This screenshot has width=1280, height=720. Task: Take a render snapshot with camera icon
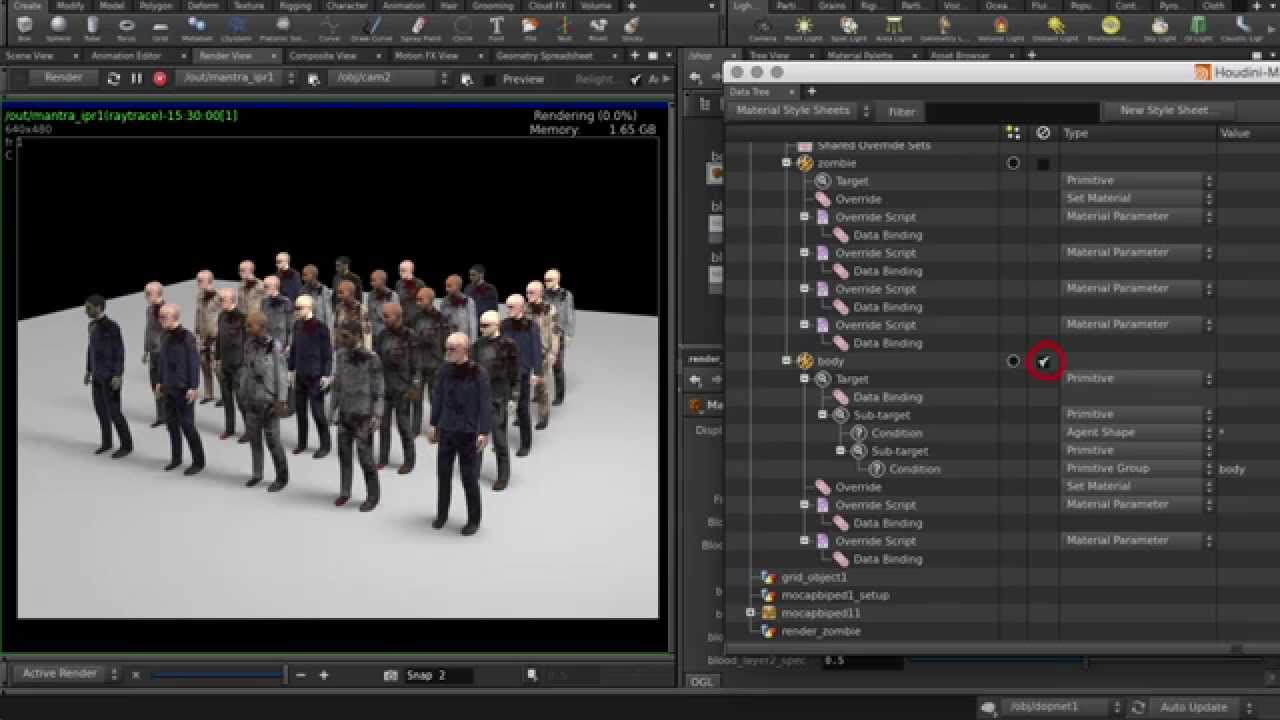(x=391, y=675)
